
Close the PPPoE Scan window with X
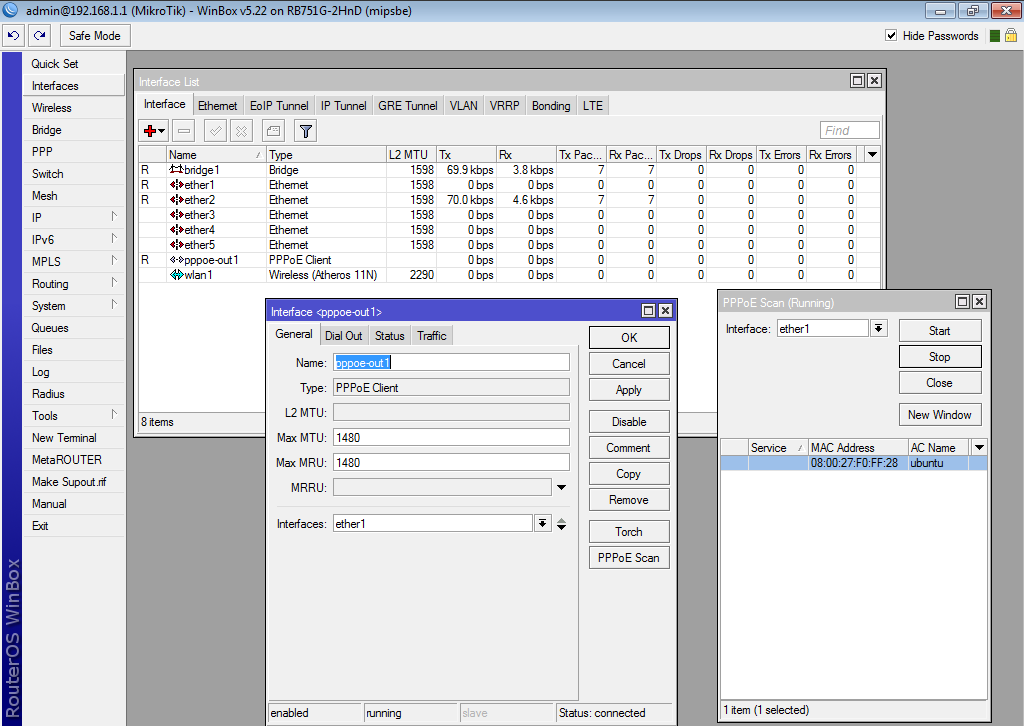click(x=979, y=301)
